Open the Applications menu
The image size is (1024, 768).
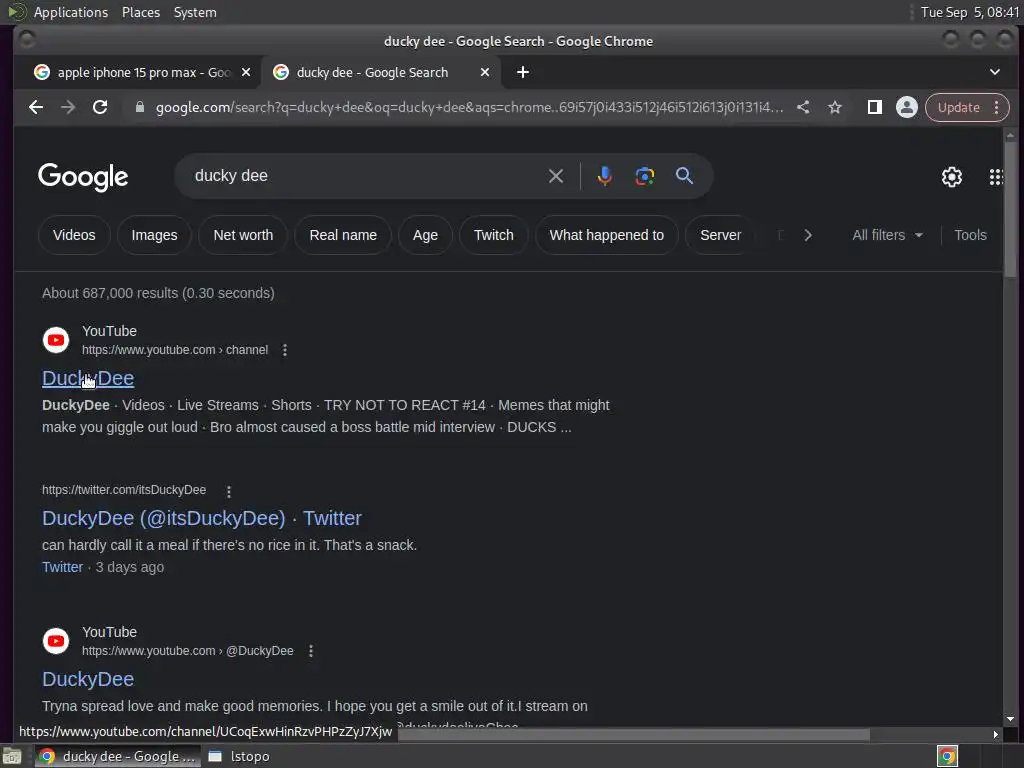click(71, 12)
